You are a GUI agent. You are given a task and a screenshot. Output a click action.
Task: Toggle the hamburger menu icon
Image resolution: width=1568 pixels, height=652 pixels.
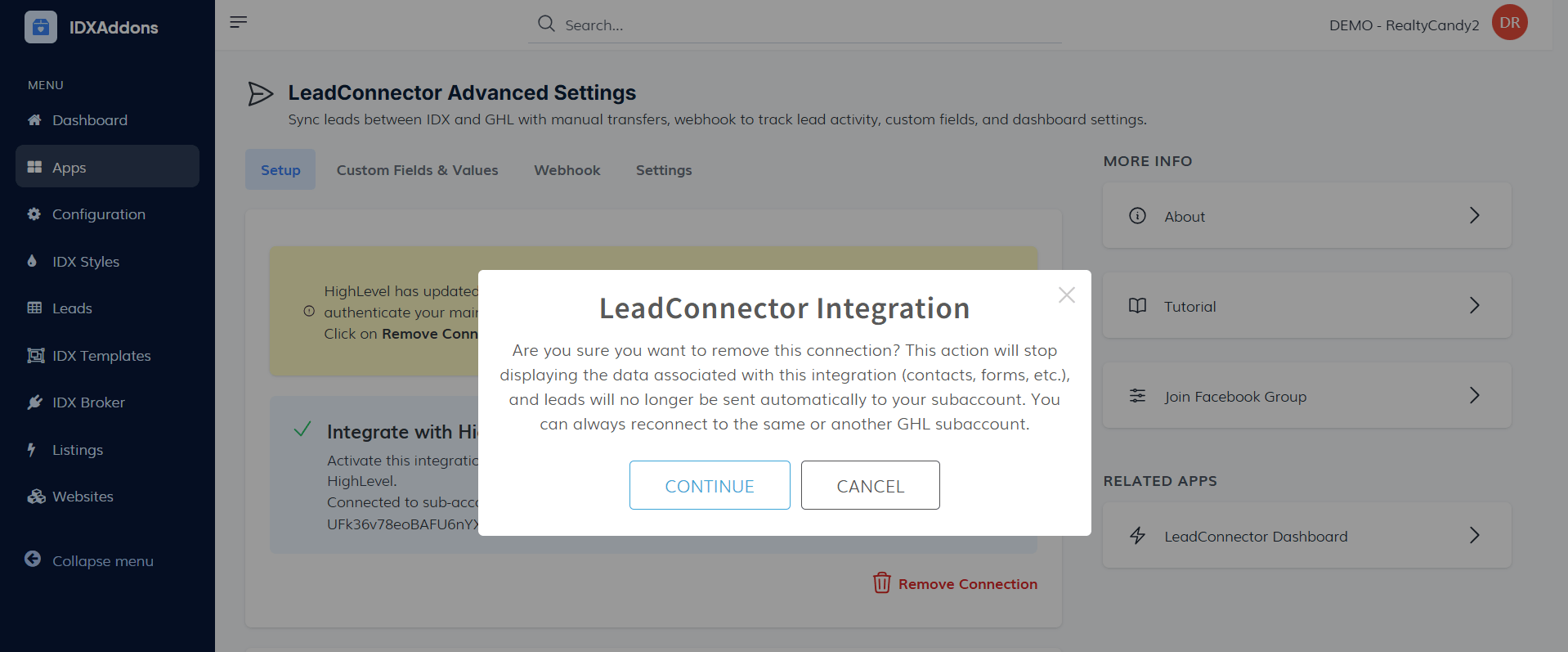pyautogui.click(x=238, y=22)
